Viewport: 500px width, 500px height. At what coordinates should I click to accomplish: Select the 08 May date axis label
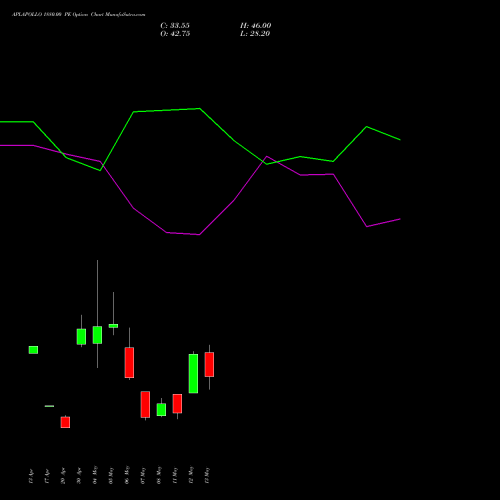pos(159,475)
